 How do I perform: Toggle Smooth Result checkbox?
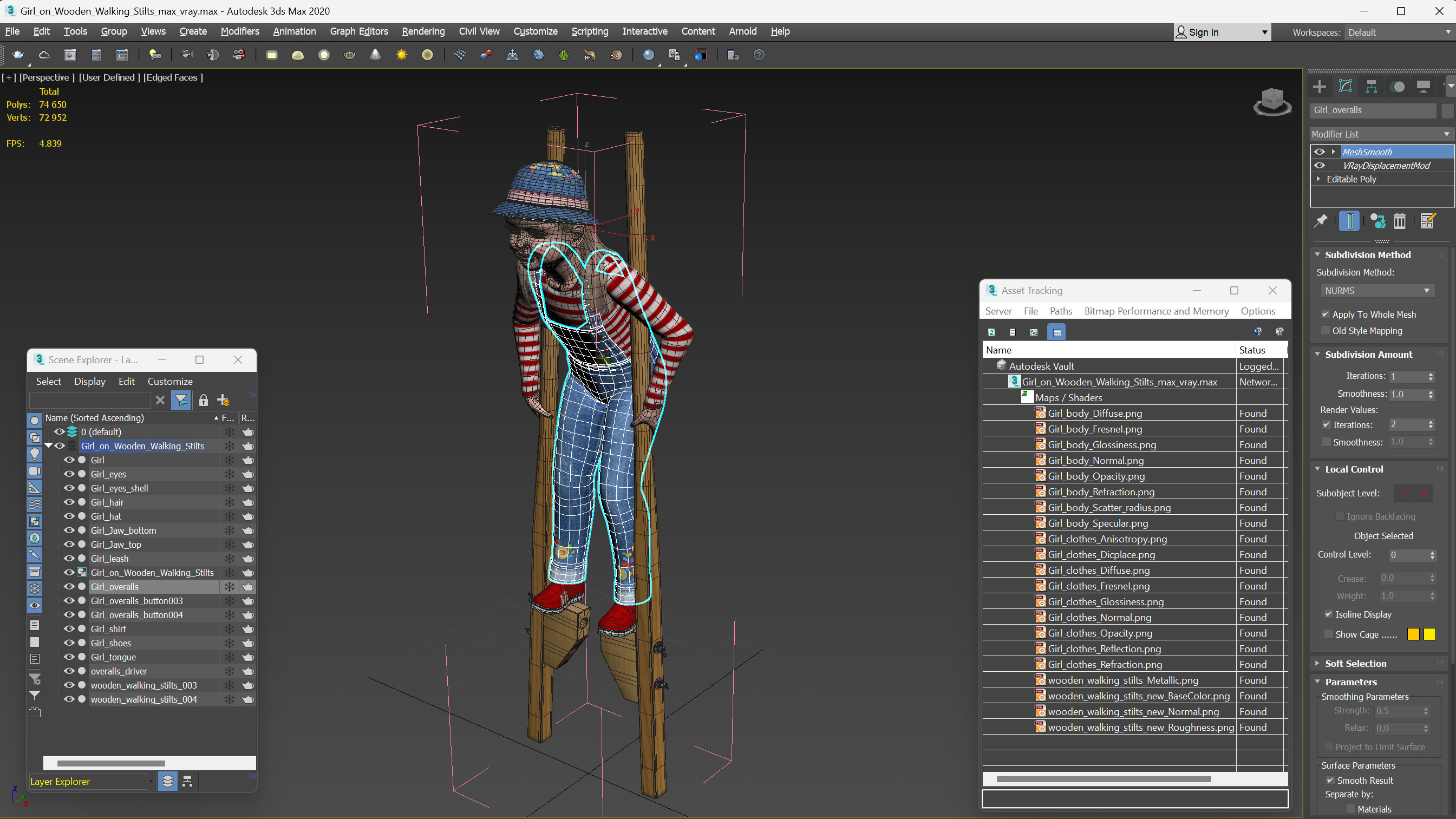click(x=1330, y=781)
